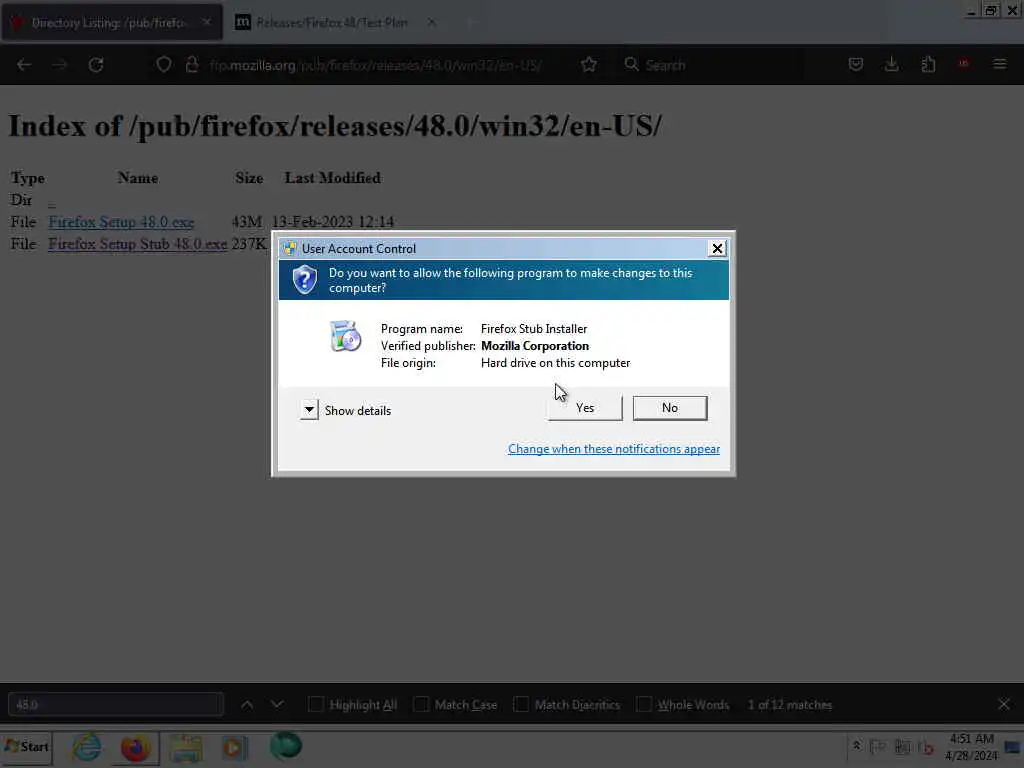Image resolution: width=1024 pixels, height=768 pixels.
Task: Click the Firefox Stub Installer program name
Action: [x=534, y=329]
